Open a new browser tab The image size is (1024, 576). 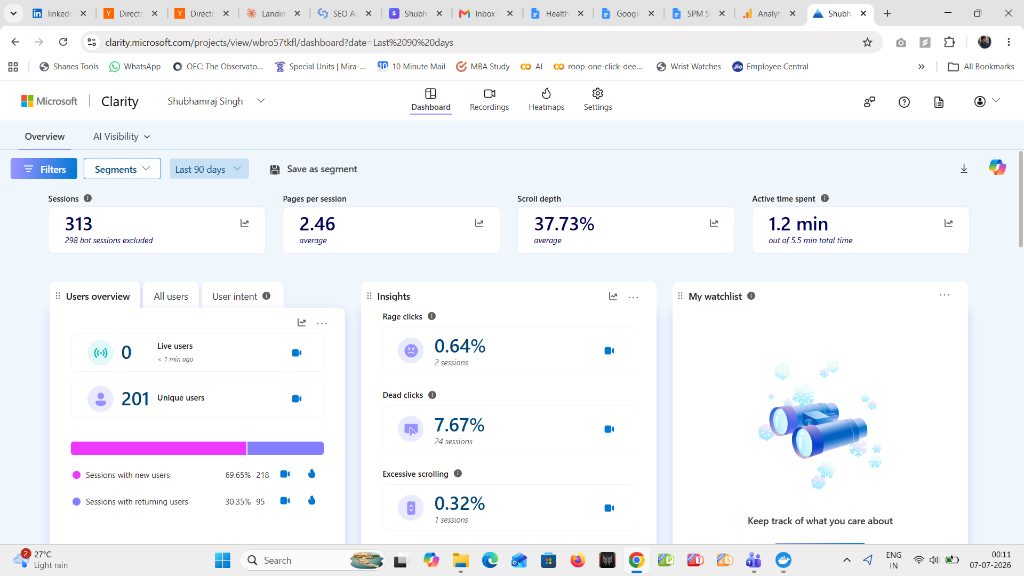(887, 13)
